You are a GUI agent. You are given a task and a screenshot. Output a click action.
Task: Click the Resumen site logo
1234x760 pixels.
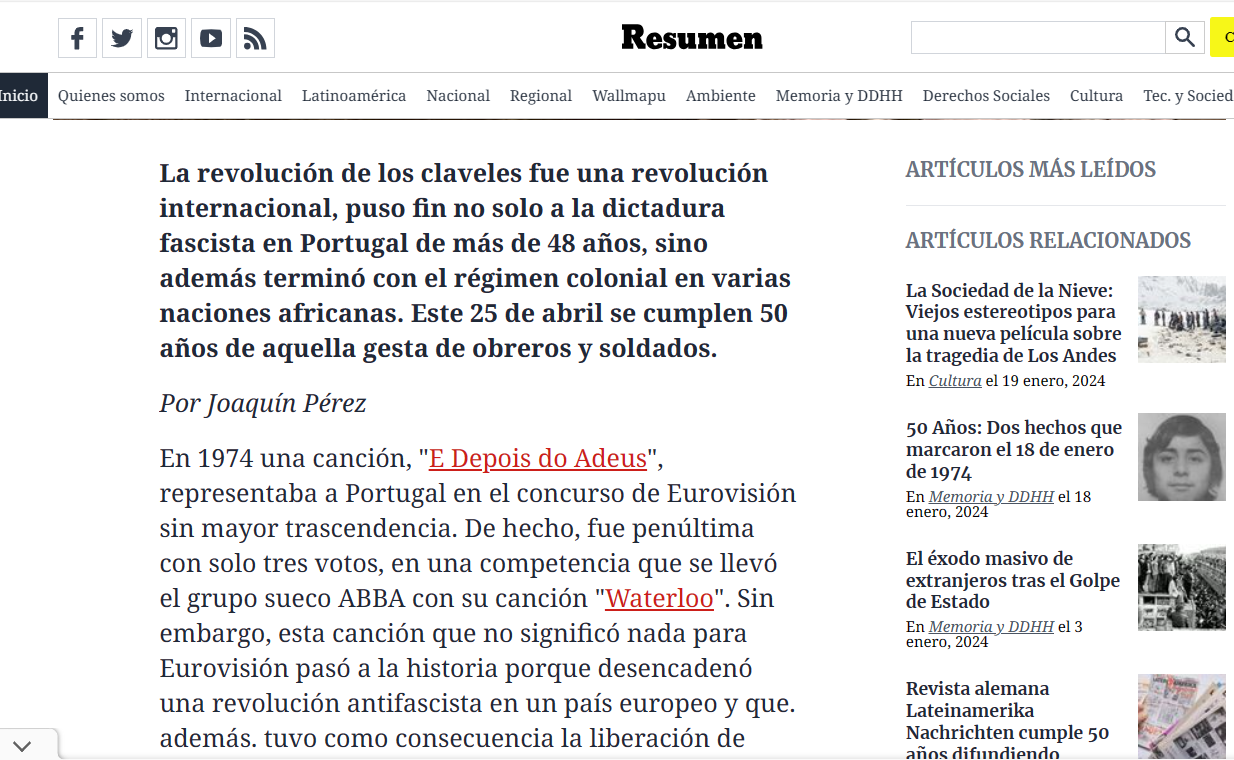click(x=692, y=38)
